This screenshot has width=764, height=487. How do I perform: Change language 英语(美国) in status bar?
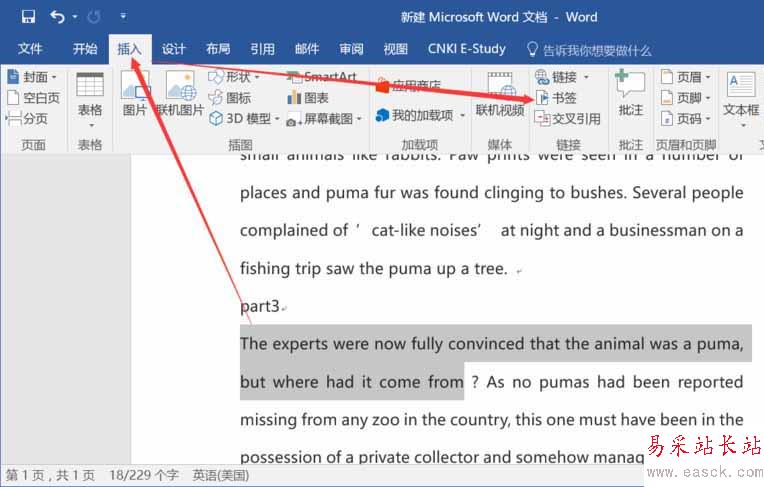221,475
